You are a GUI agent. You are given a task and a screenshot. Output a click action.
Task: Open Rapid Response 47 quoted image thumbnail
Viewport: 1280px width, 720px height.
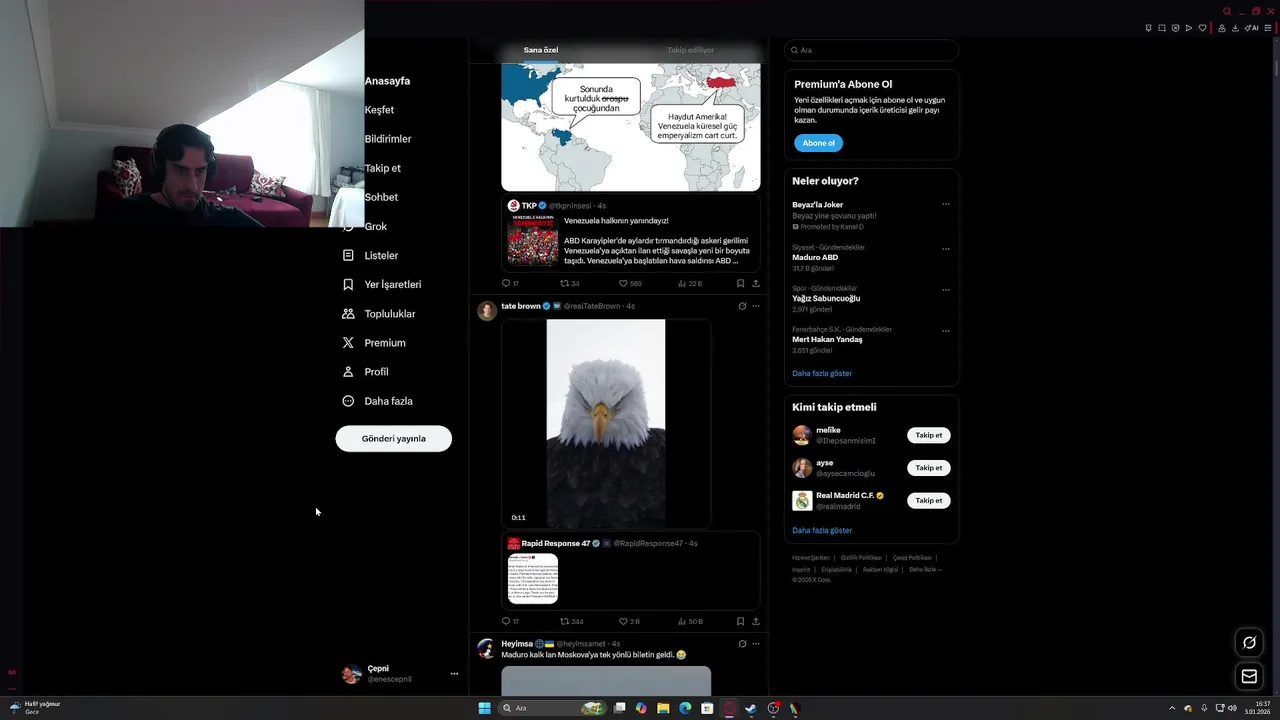tap(533, 578)
